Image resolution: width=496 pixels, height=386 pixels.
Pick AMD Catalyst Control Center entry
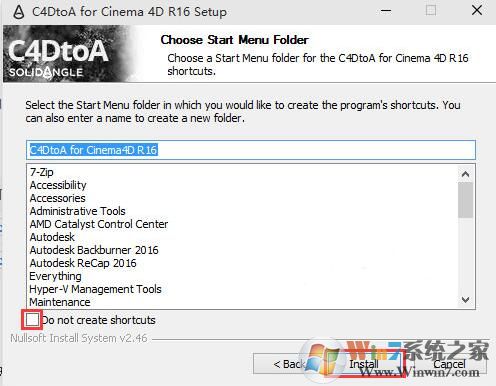point(99,224)
